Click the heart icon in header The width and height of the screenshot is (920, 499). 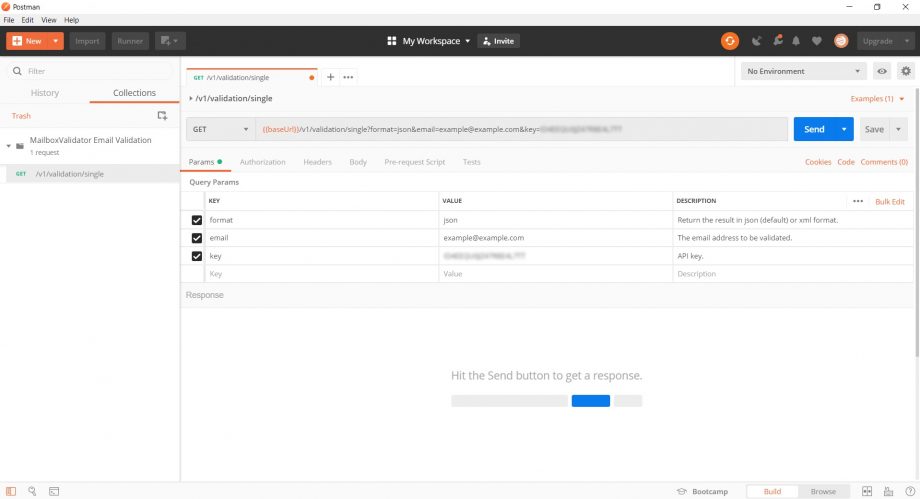tap(816, 41)
